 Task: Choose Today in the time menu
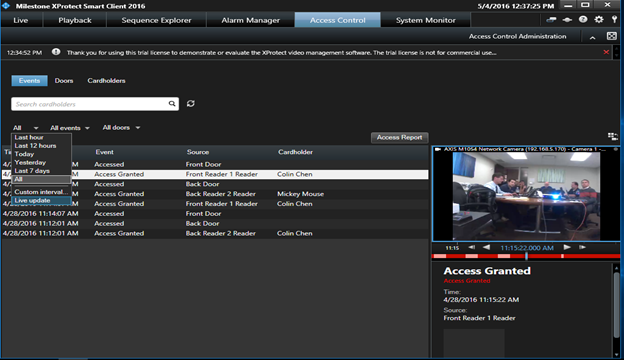click(41, 154)
